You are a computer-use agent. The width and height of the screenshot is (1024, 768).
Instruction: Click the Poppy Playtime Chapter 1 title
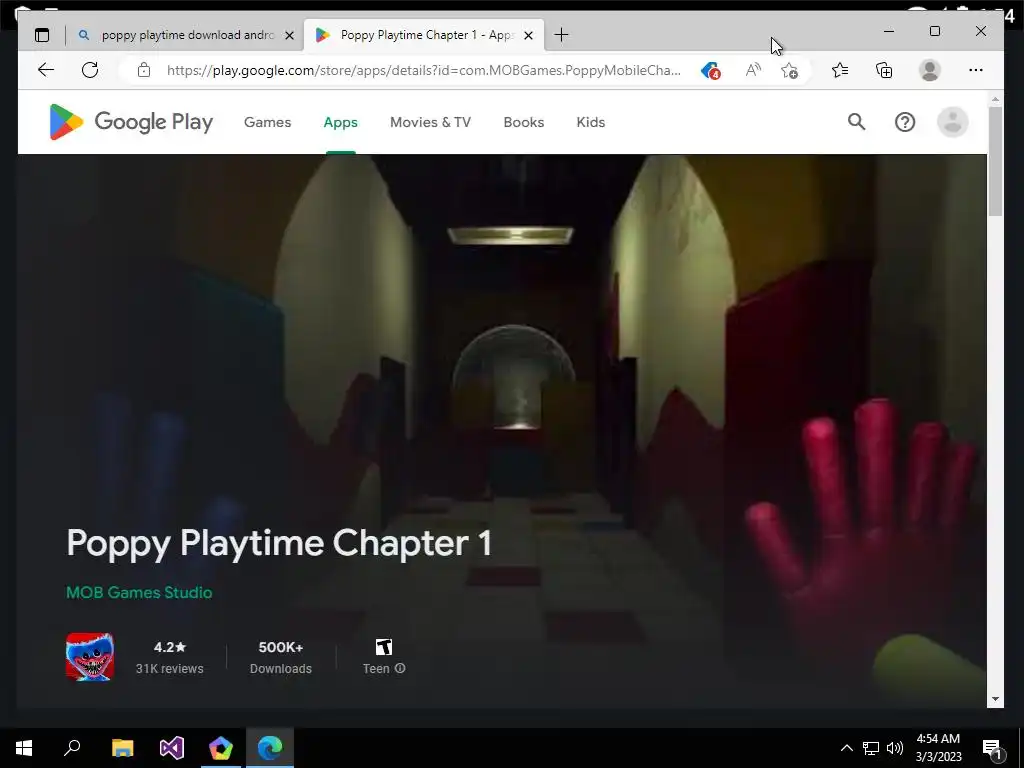[279, 543]
